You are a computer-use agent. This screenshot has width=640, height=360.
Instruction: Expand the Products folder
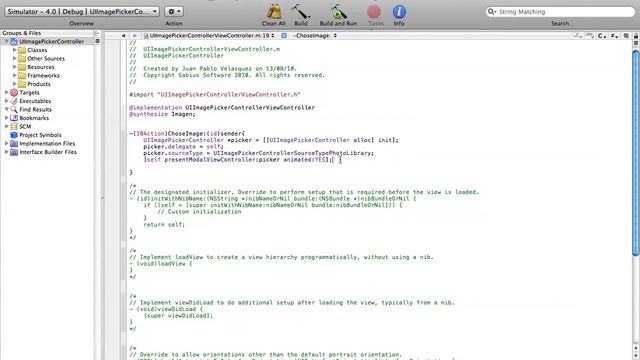pos(15,84)
